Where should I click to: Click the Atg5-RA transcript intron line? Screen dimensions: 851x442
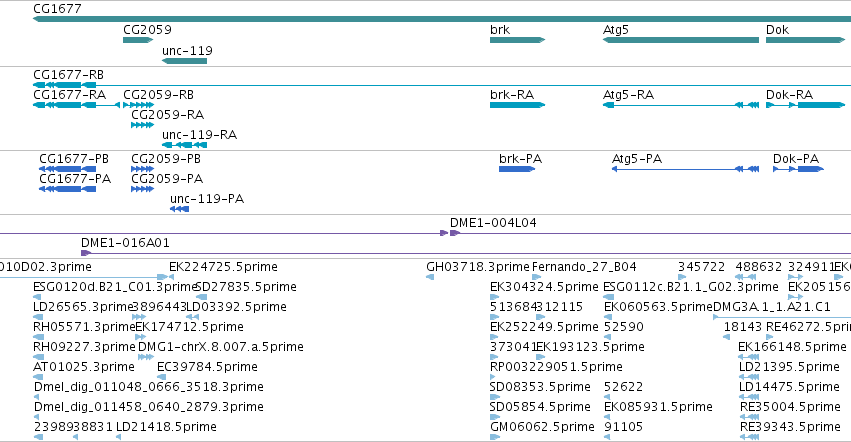[x=674, y=105]
